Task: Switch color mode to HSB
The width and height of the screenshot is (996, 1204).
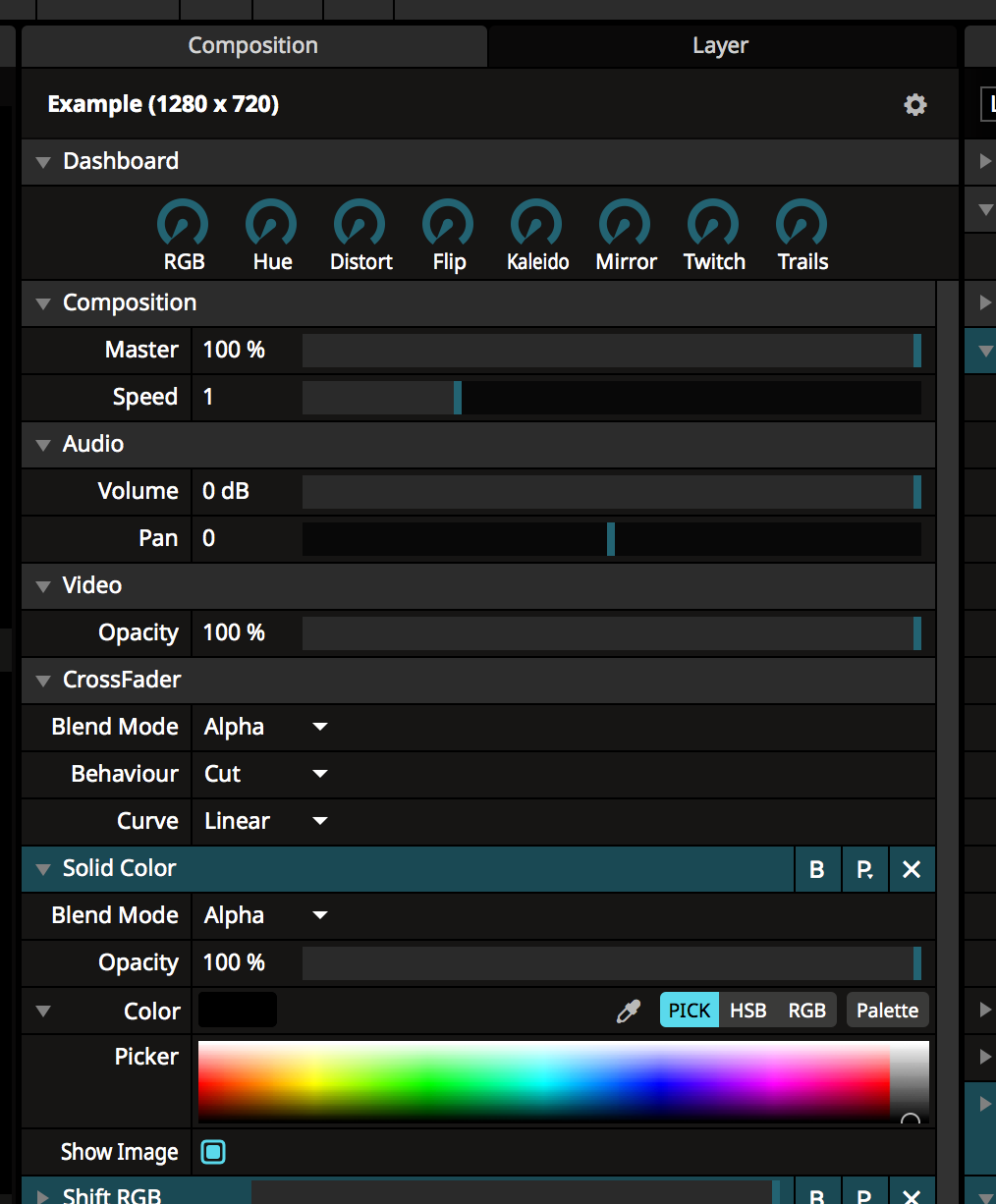Action: coord(747,1011)
